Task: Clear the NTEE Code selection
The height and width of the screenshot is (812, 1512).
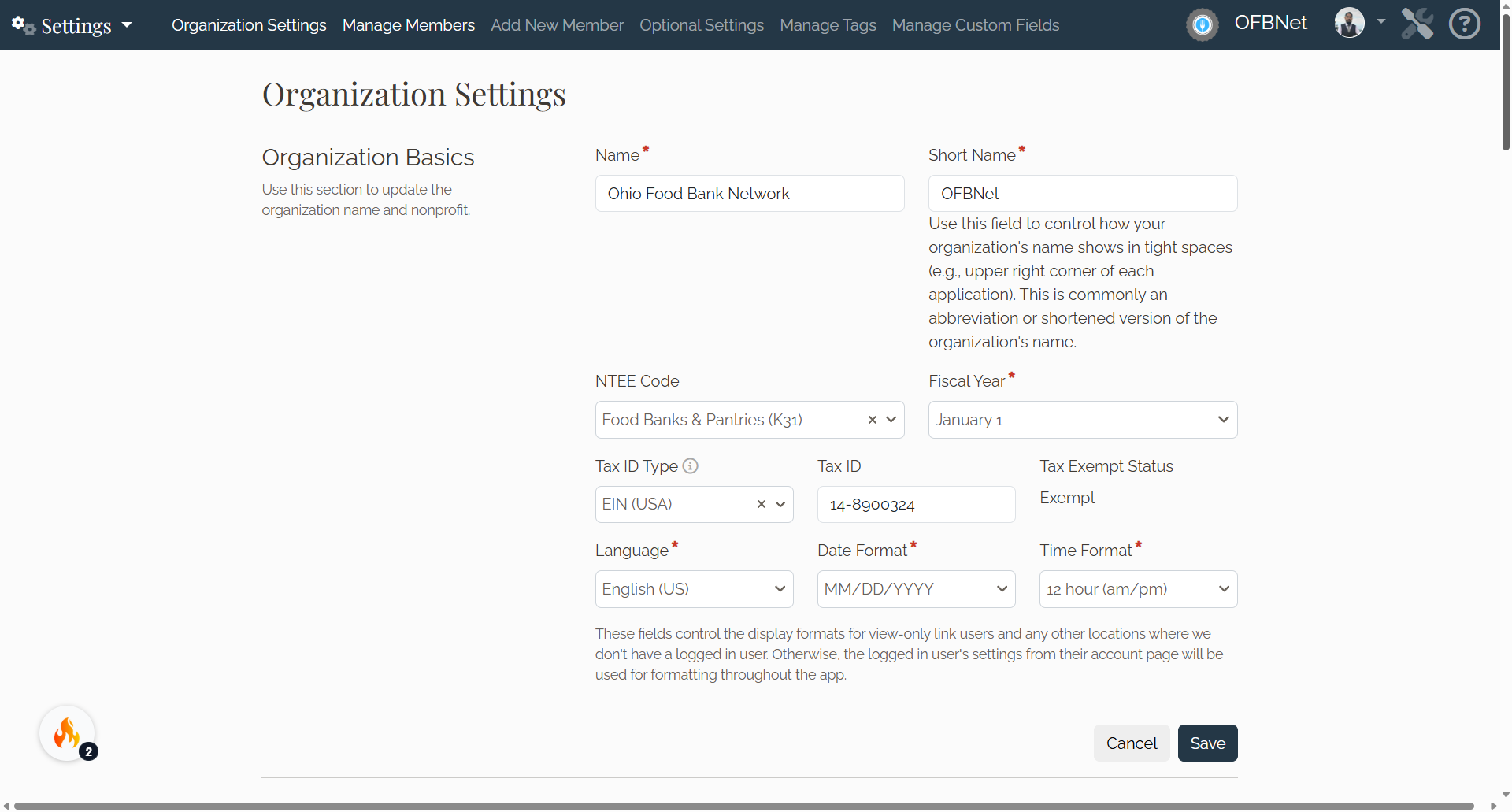Action: pos(872,420)
